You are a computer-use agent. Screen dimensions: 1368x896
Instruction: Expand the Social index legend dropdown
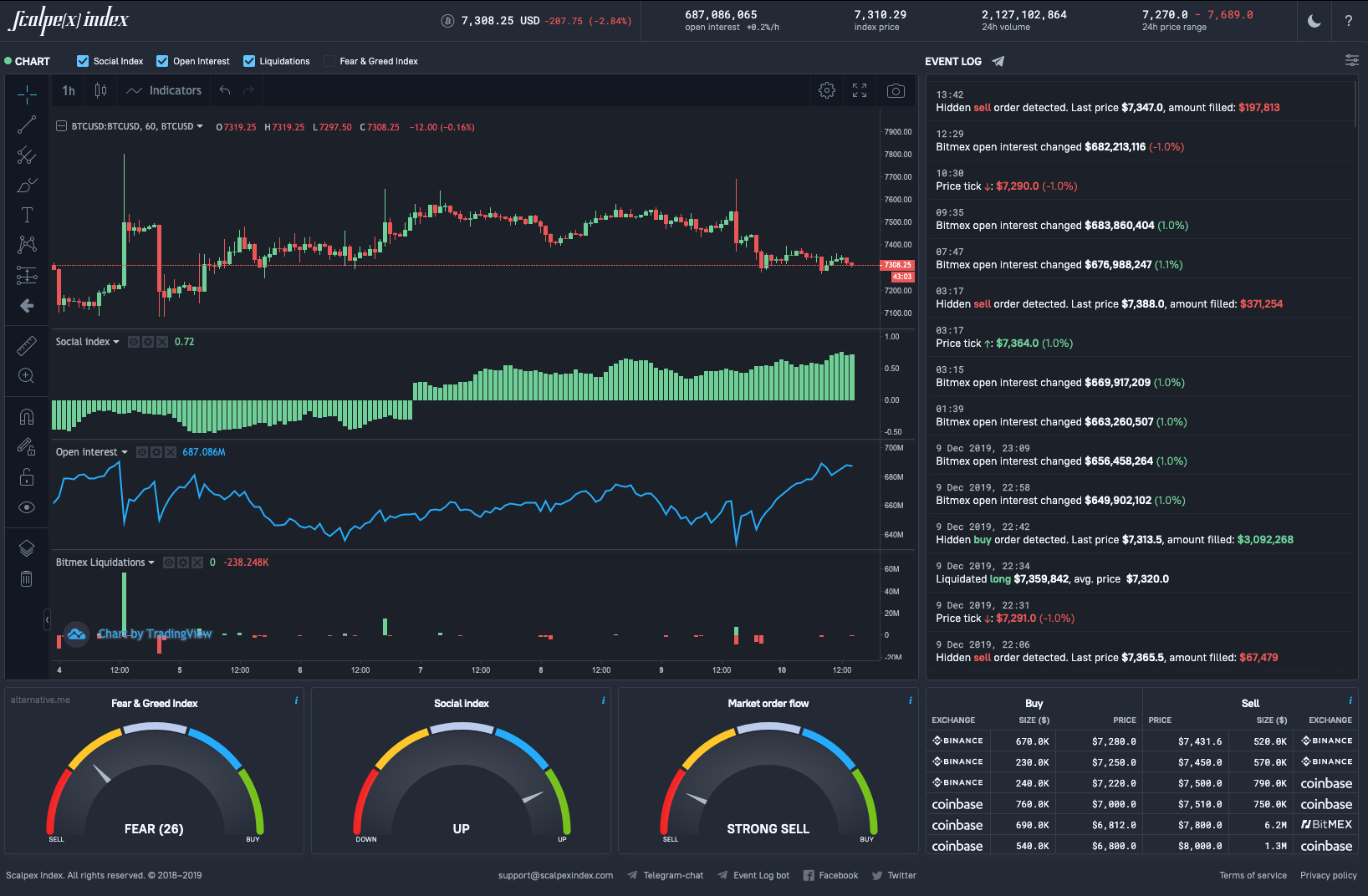coord(116,342)
